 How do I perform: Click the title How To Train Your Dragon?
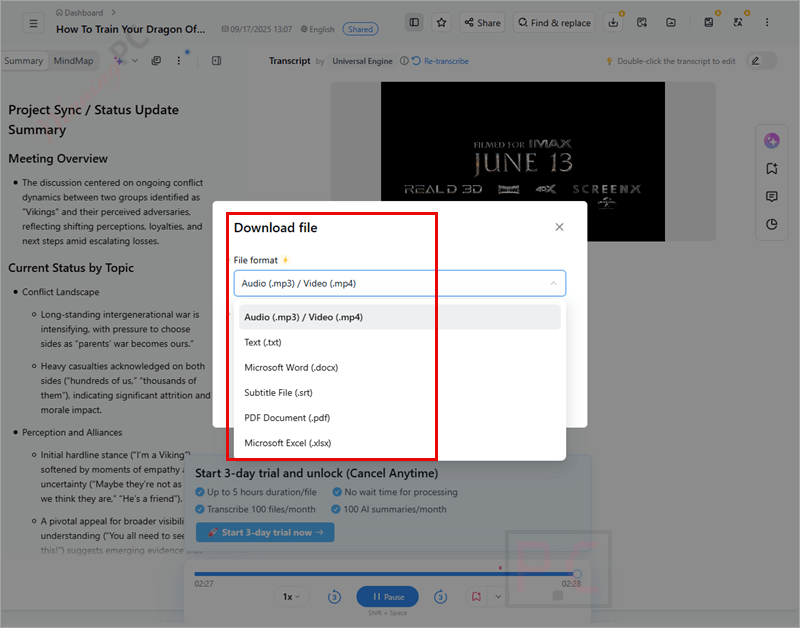(x=131, y=29)
